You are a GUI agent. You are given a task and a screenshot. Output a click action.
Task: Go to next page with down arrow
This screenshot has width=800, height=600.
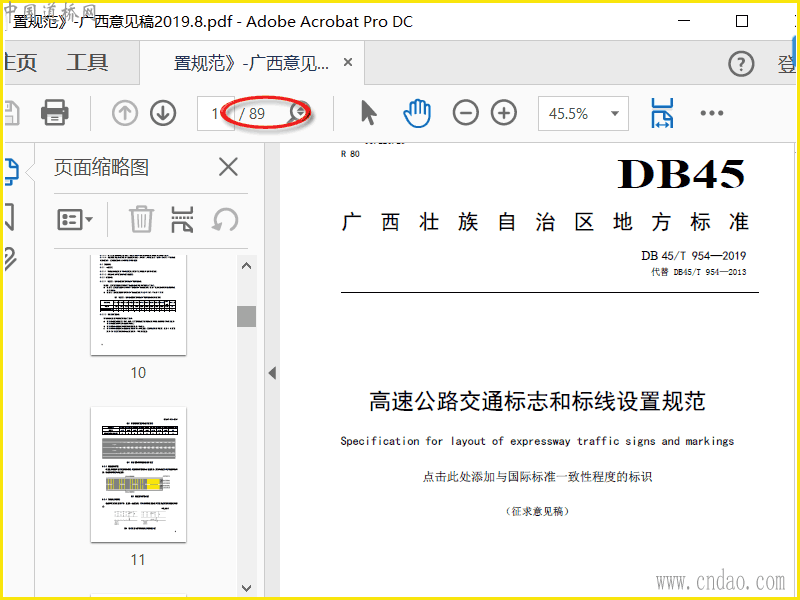tap(163, 113)
